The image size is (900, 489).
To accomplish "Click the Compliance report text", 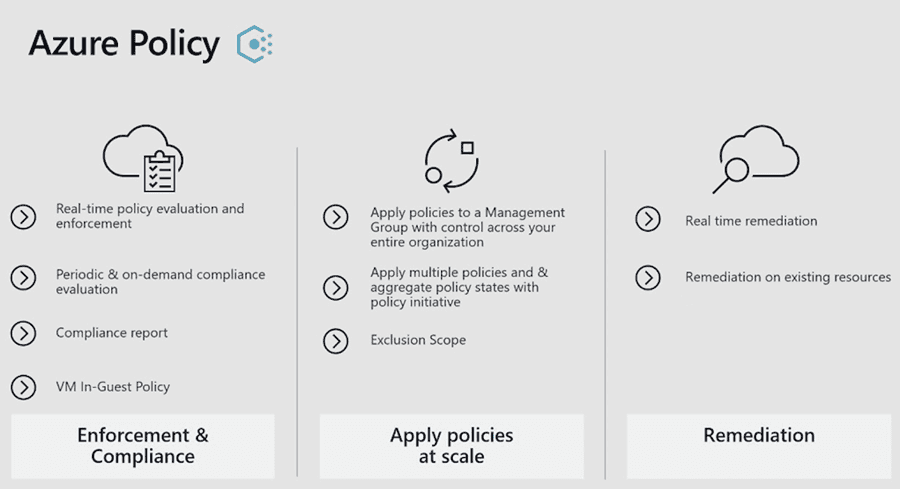I will click(x=111, y=333).
